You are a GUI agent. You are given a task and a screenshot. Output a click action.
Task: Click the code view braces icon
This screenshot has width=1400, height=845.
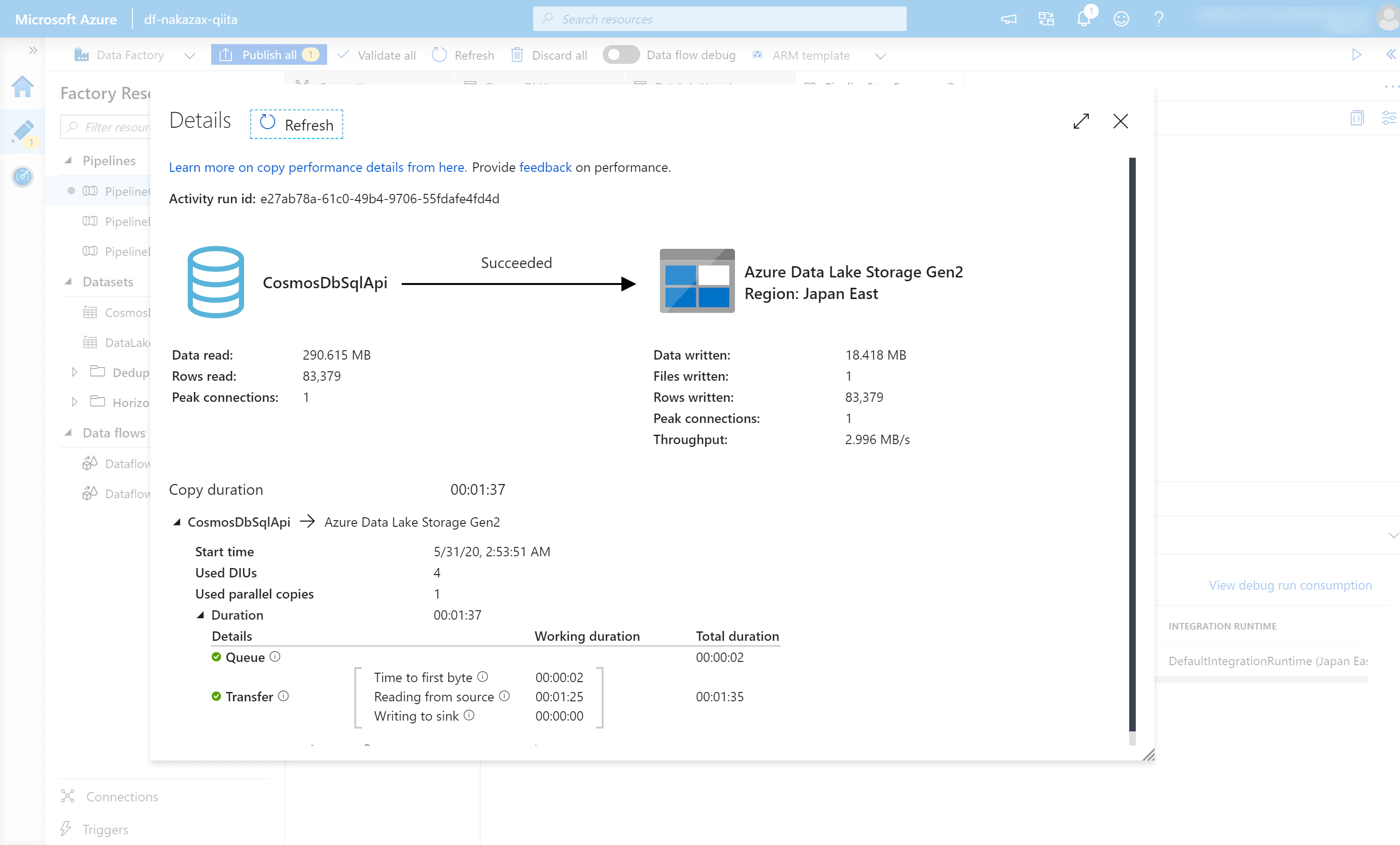[x=1356, y=118]
